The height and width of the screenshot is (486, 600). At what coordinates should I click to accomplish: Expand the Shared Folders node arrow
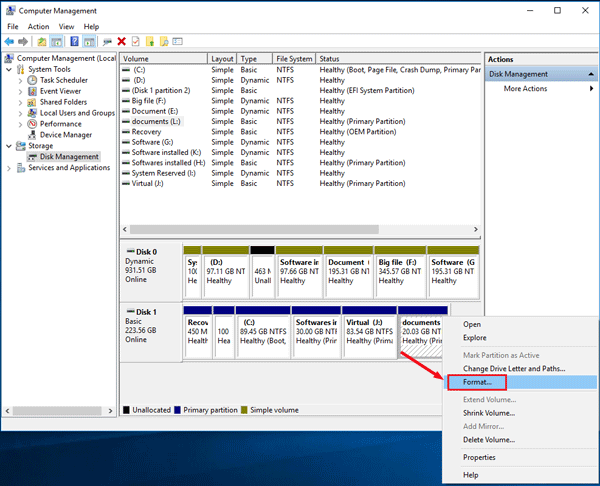pos(20,102)
